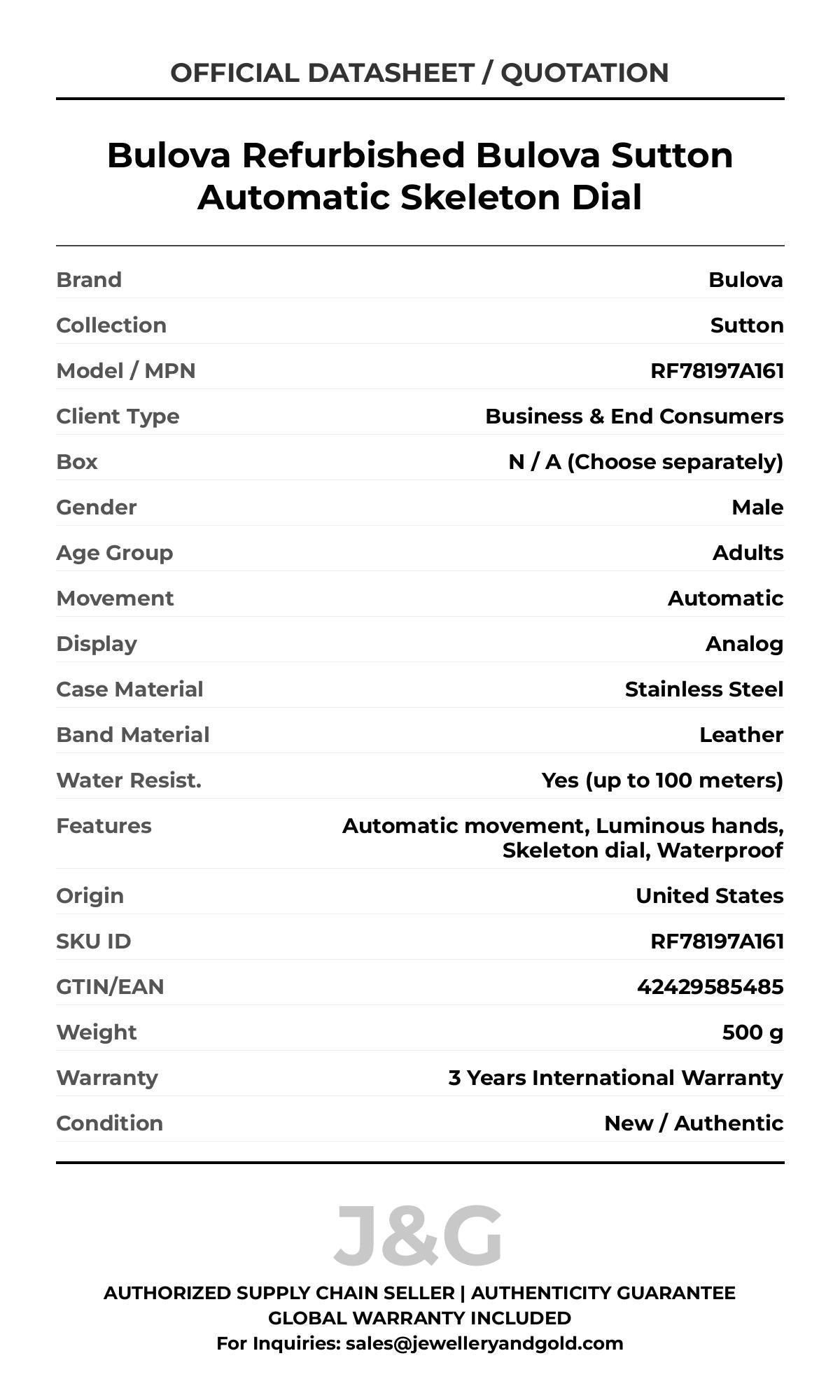Click the sales@jewelleryandgold.com email address
Image resolution: width=840 pixels, height=1400 pixels.
484,1343
